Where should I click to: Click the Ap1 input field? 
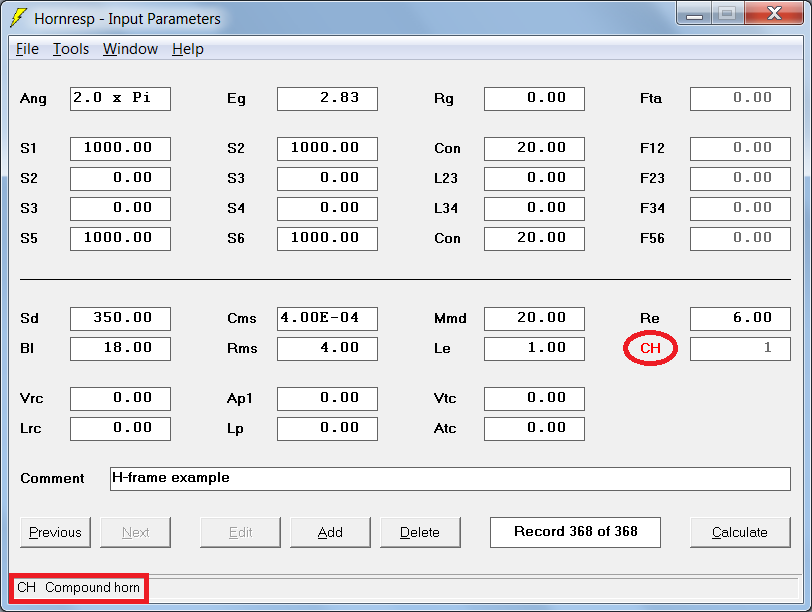(x=327, y=399)
